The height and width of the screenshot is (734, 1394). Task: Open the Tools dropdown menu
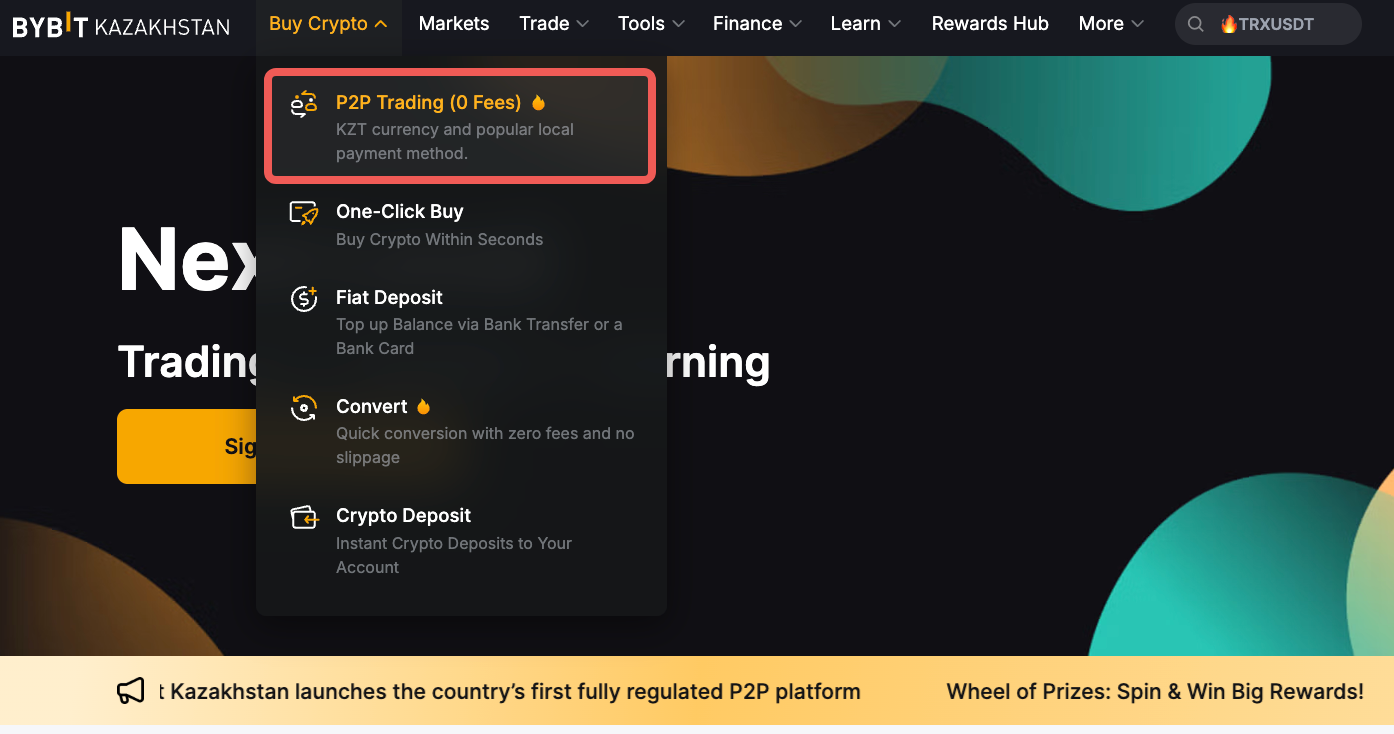(651, 24)
